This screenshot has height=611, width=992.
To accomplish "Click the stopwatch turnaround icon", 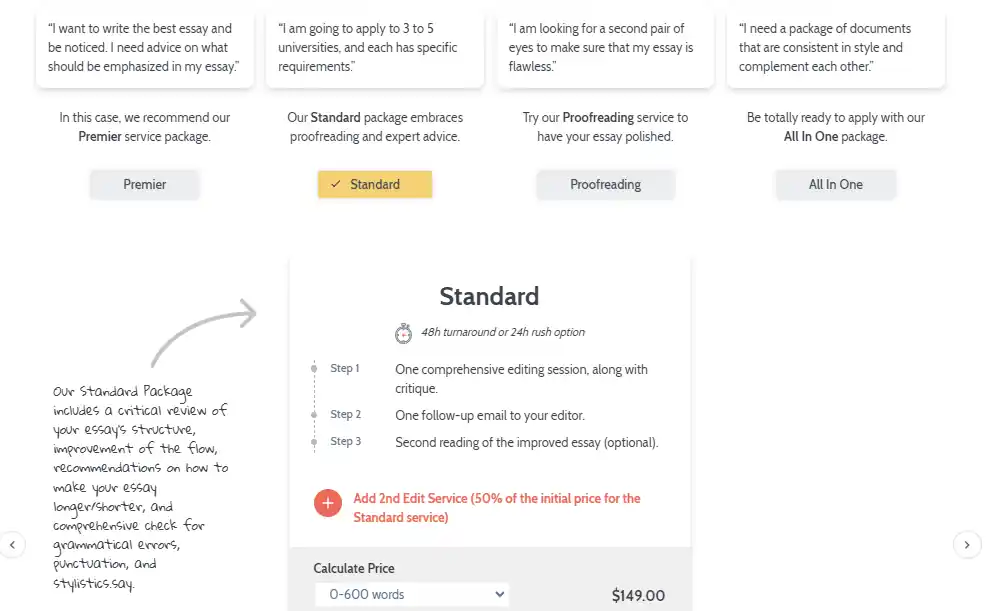I will pyautogui.click(x=402, y=333).
